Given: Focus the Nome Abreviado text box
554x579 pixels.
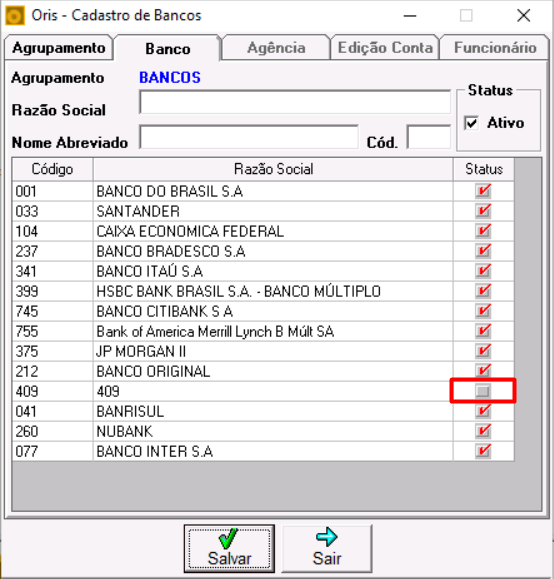Looking at the screenshot, I should 249,137.
